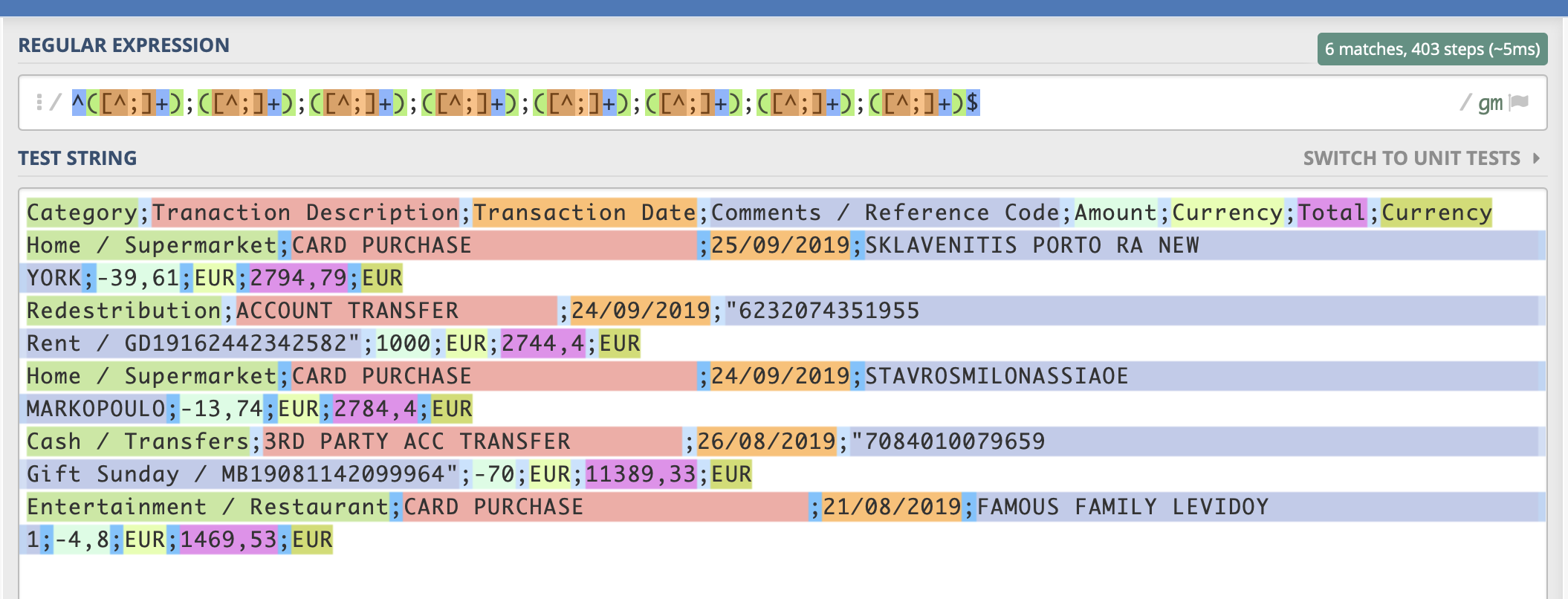Click the Total header text

coord(1332,213)
